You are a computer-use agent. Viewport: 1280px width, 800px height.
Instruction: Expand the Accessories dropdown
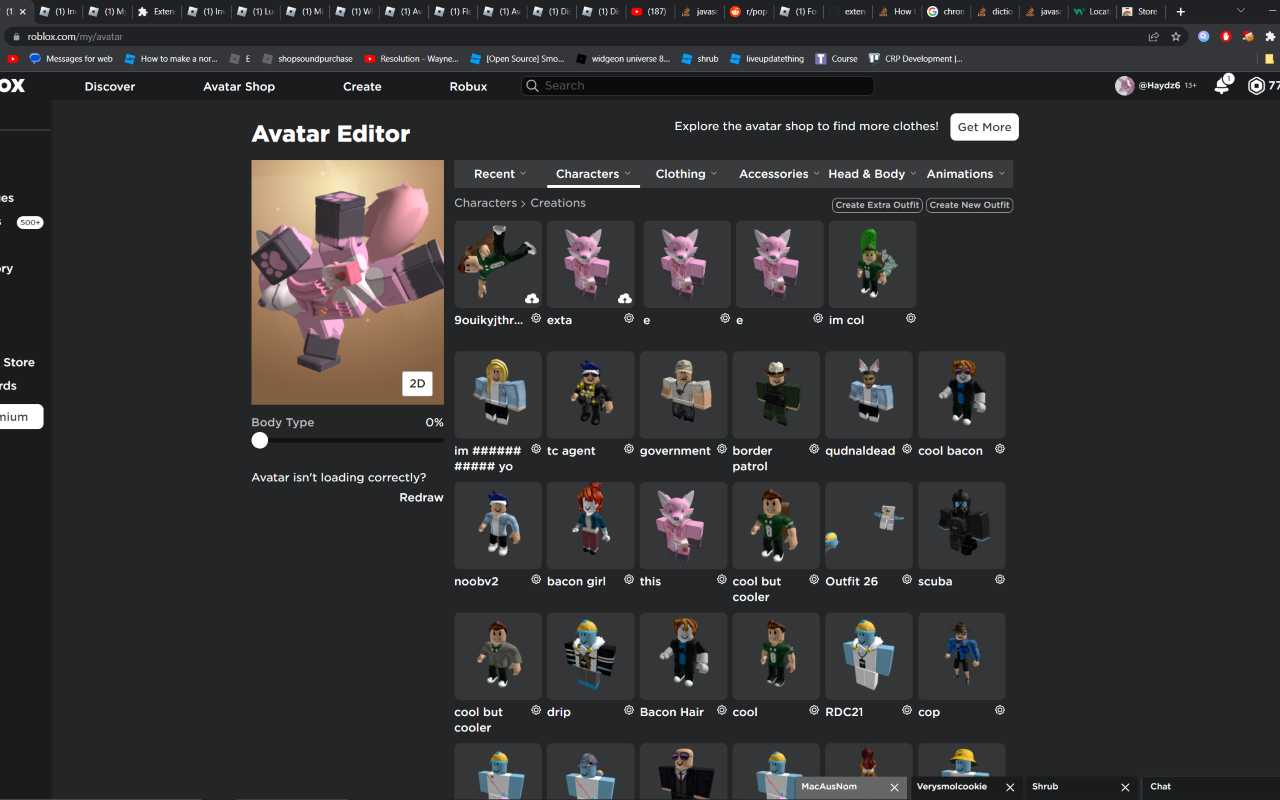[x=773, y=173]
